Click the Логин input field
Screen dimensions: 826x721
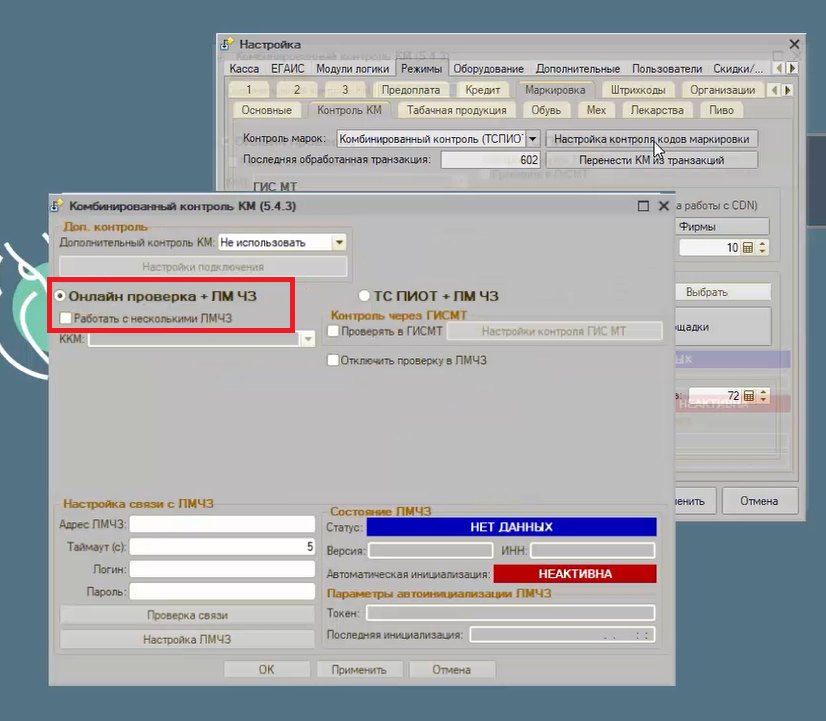pyautogui.click(x=222, y=569)
